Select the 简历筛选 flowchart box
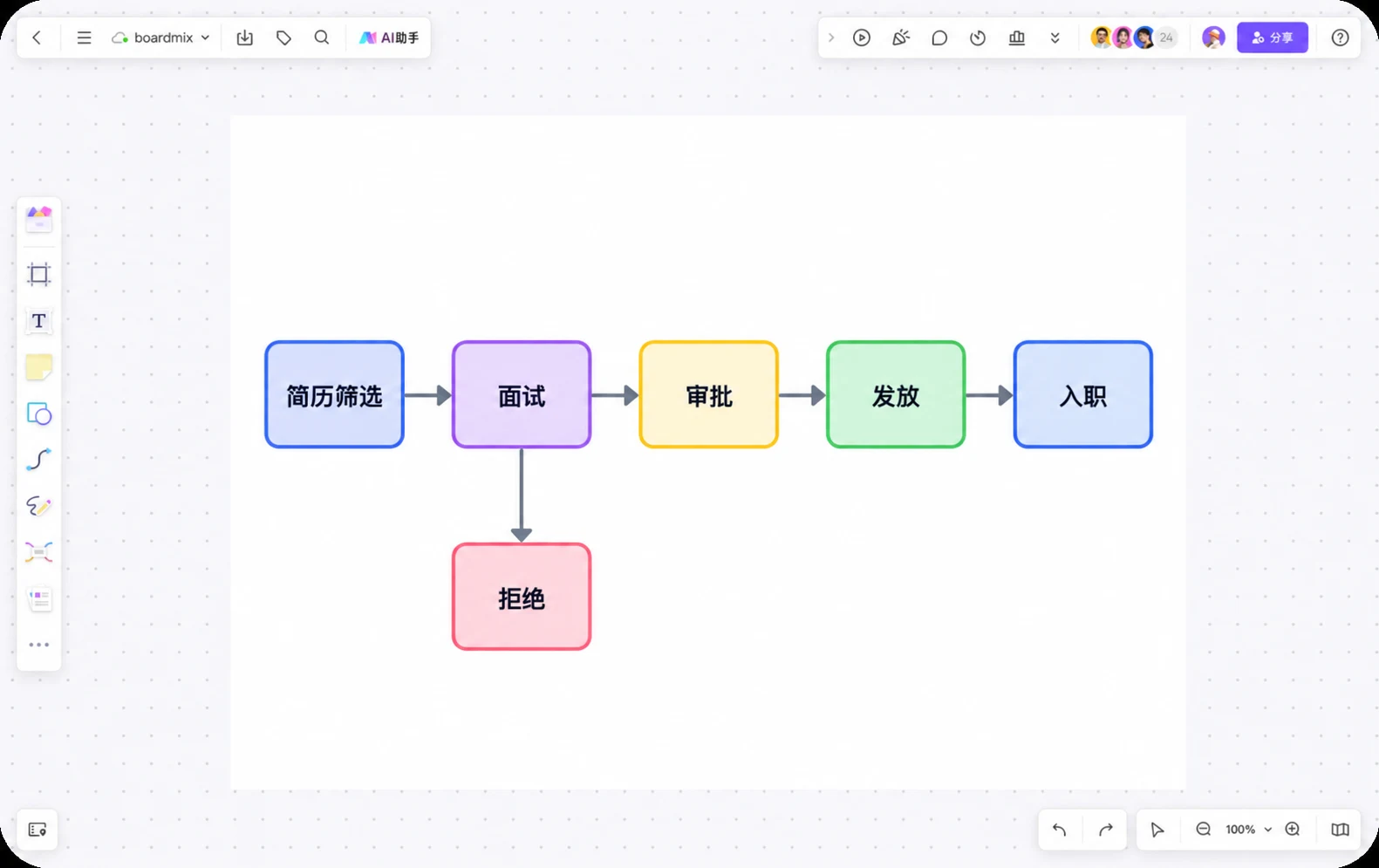The width and height of the screenshot is (1379, 868). click(334, 395)
